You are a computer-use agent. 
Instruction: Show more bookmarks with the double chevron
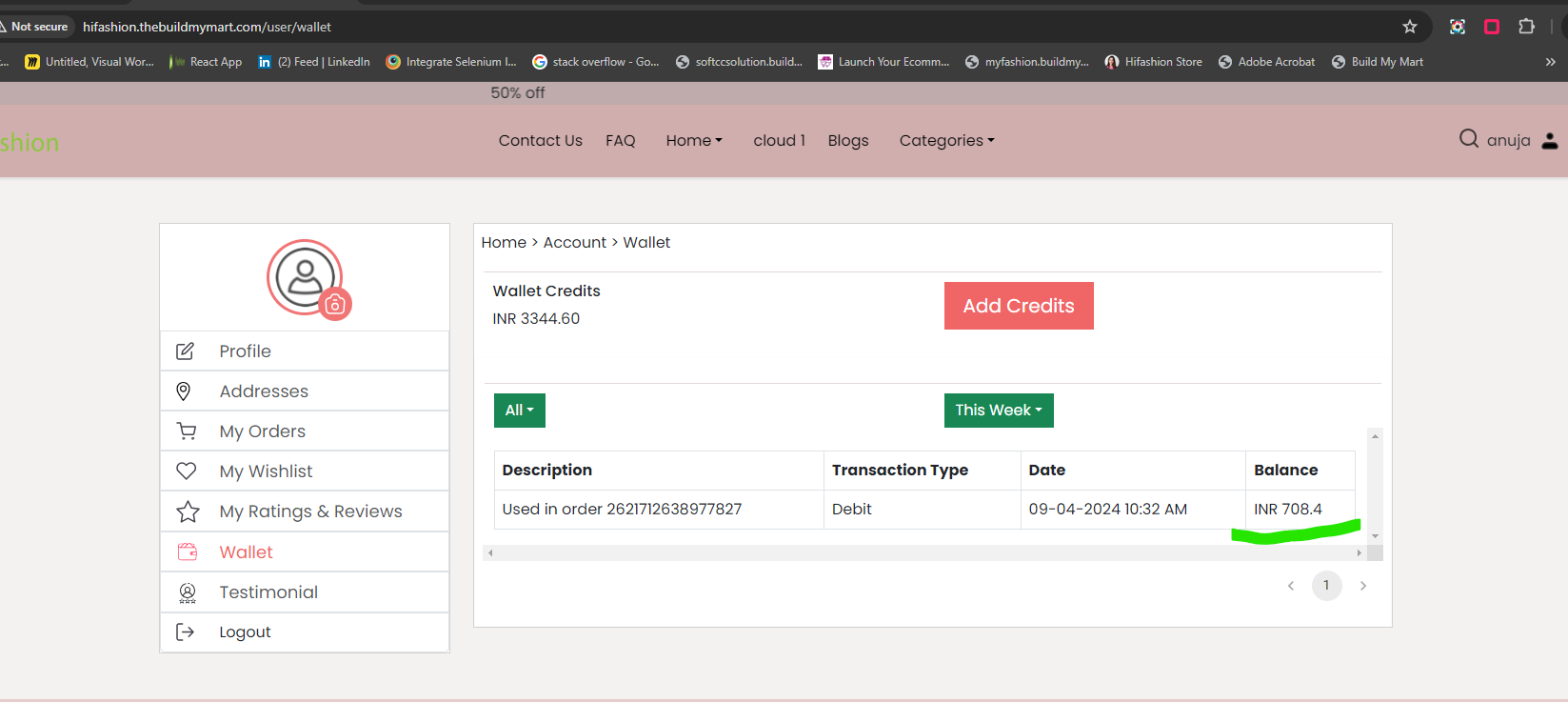click(1550, 62)
